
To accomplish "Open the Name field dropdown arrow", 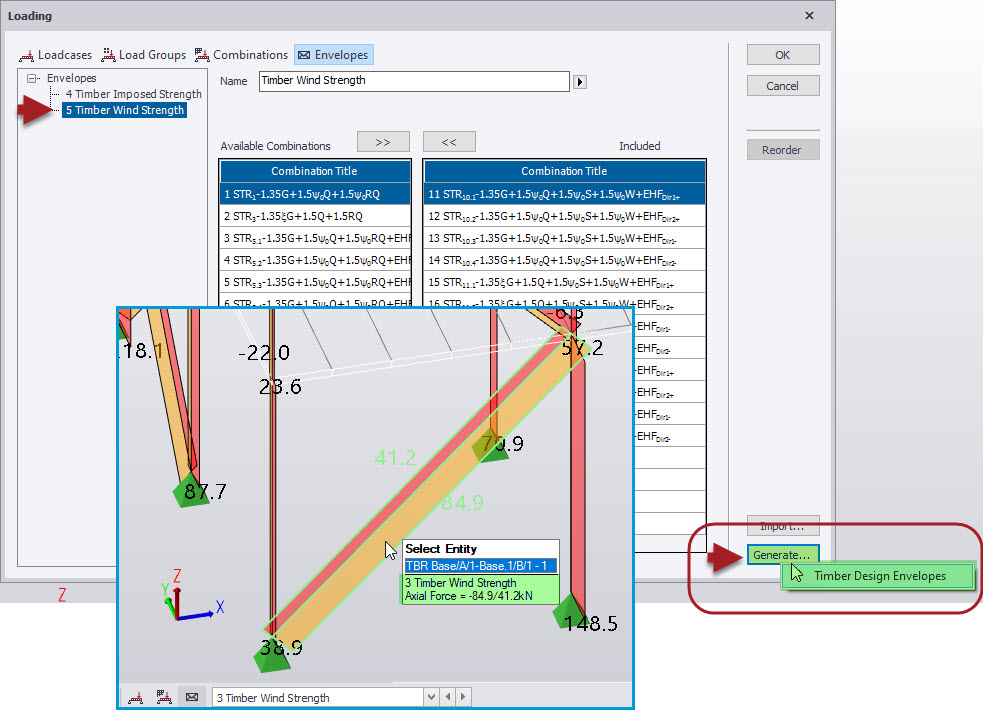I will [580, 81].
